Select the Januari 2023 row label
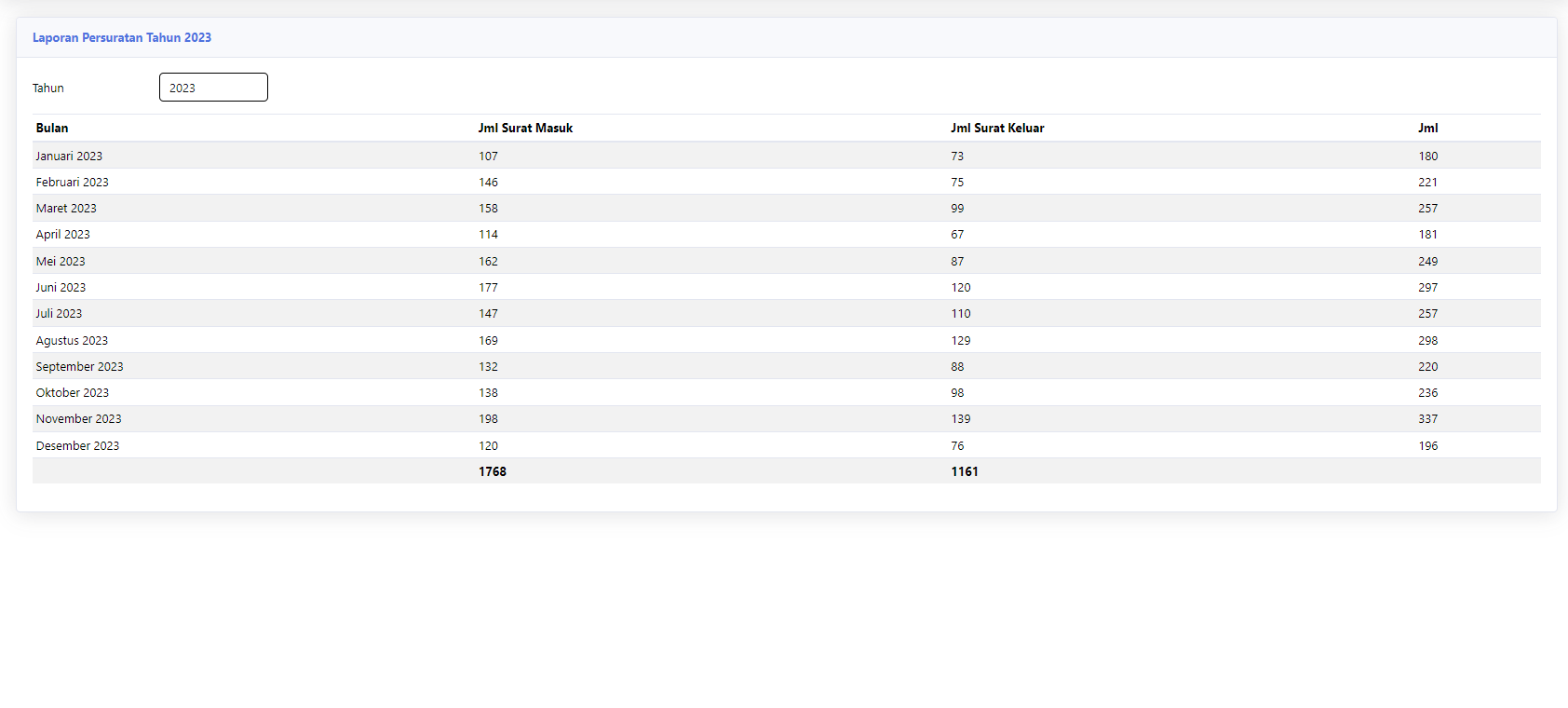1568x708 pixels. click(69, 157)
